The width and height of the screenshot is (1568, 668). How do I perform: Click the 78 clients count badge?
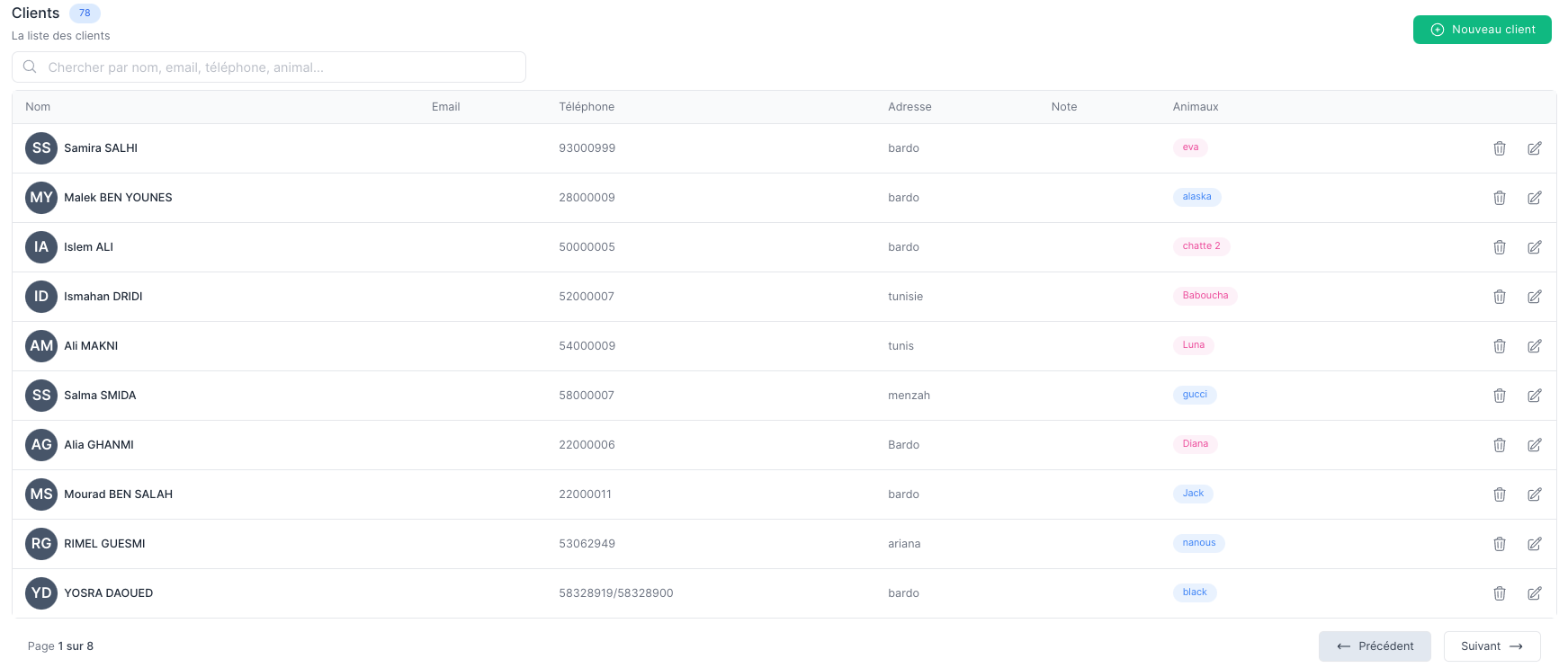85,13
